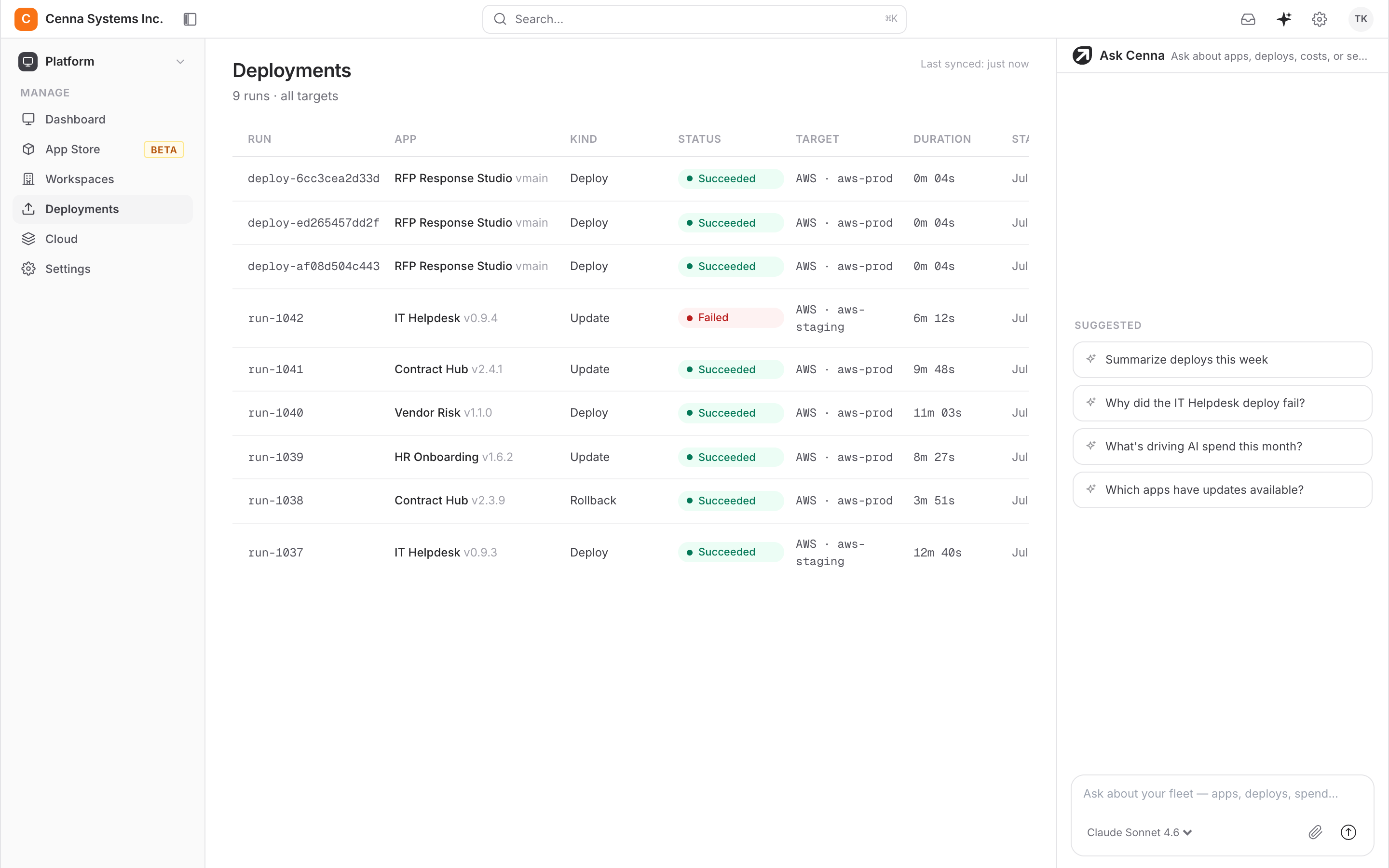Click sparkle icon beside IT Helpdesk question
This screenshot has height=868, width=1389.
1091,403
